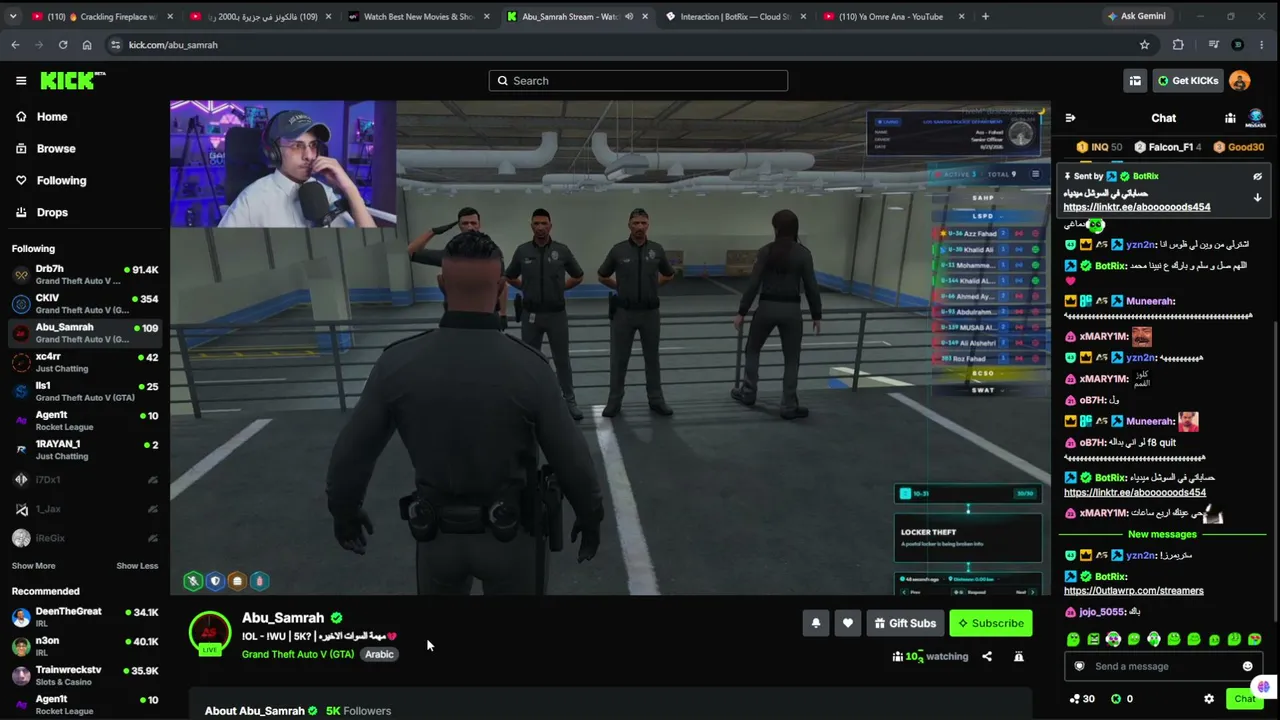Image resolution: width=1280 pixels, height=720 pixels.
Task: Mute the Abu_Samrah Stream tab audio icon
Action: tap(629, 16)
